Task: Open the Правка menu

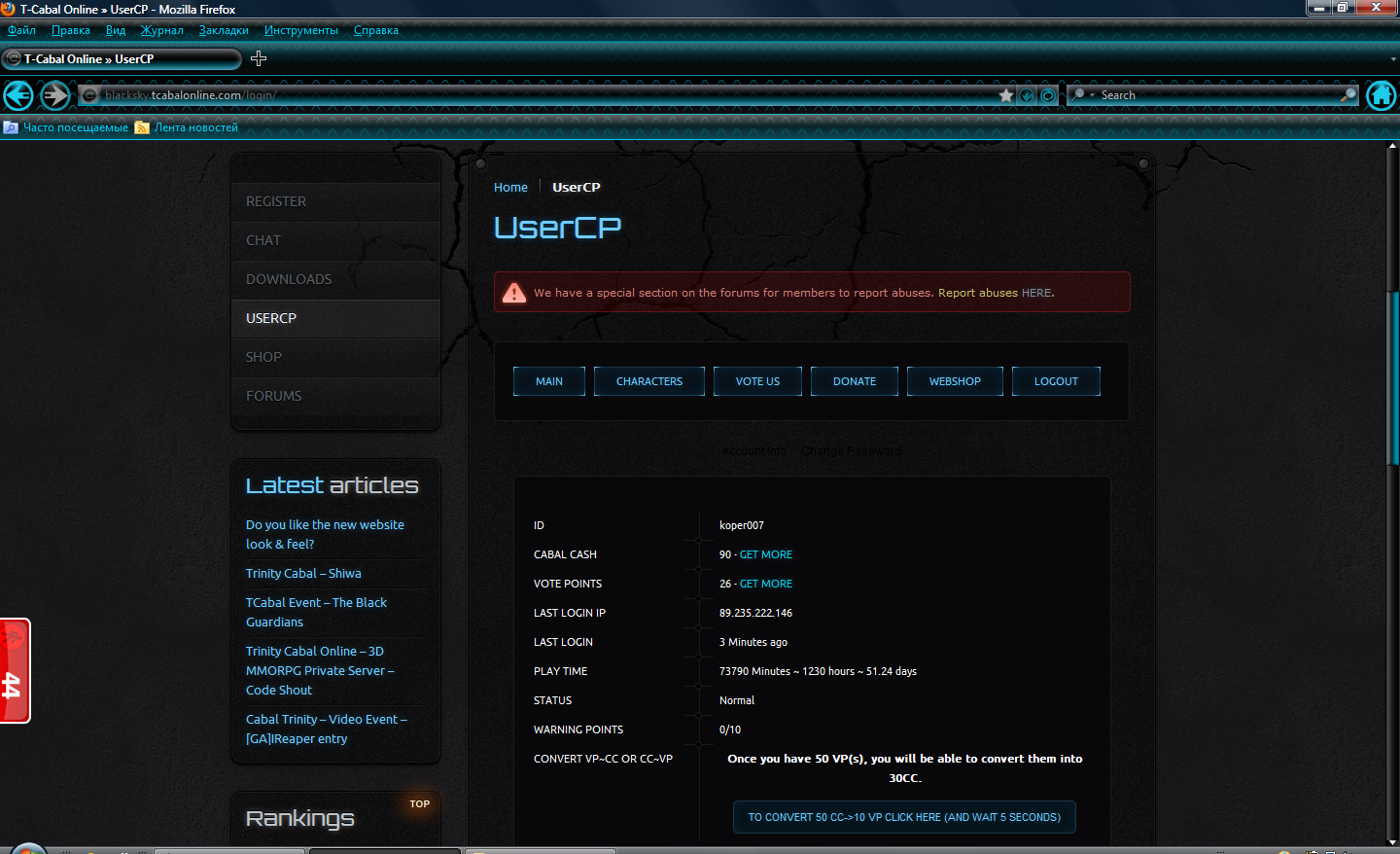Action: point(70,30)
